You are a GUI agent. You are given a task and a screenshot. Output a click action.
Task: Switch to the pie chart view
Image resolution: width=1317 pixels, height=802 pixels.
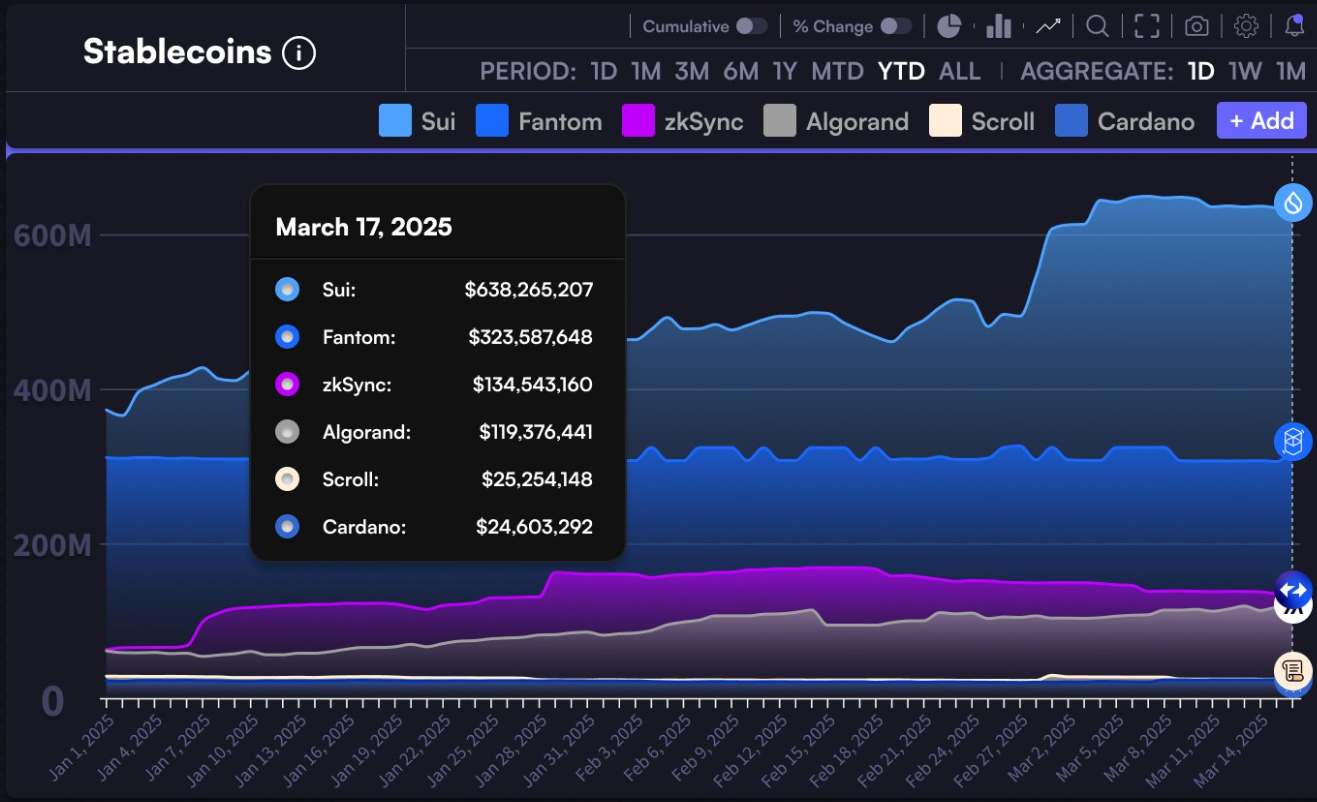tap(949, 26)
